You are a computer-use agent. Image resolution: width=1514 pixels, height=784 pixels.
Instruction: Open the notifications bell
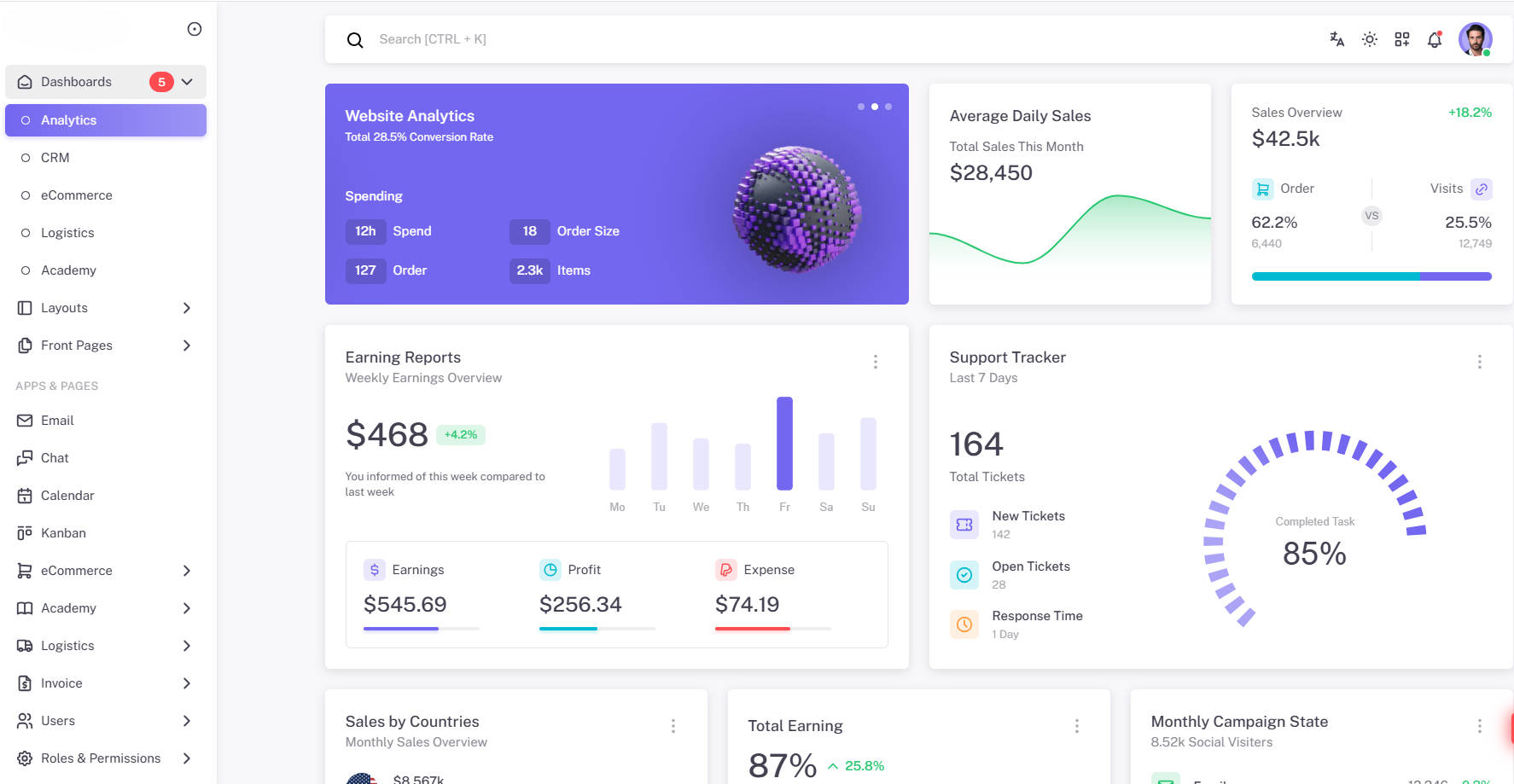pyautogui.click(x=1434, y=39)
